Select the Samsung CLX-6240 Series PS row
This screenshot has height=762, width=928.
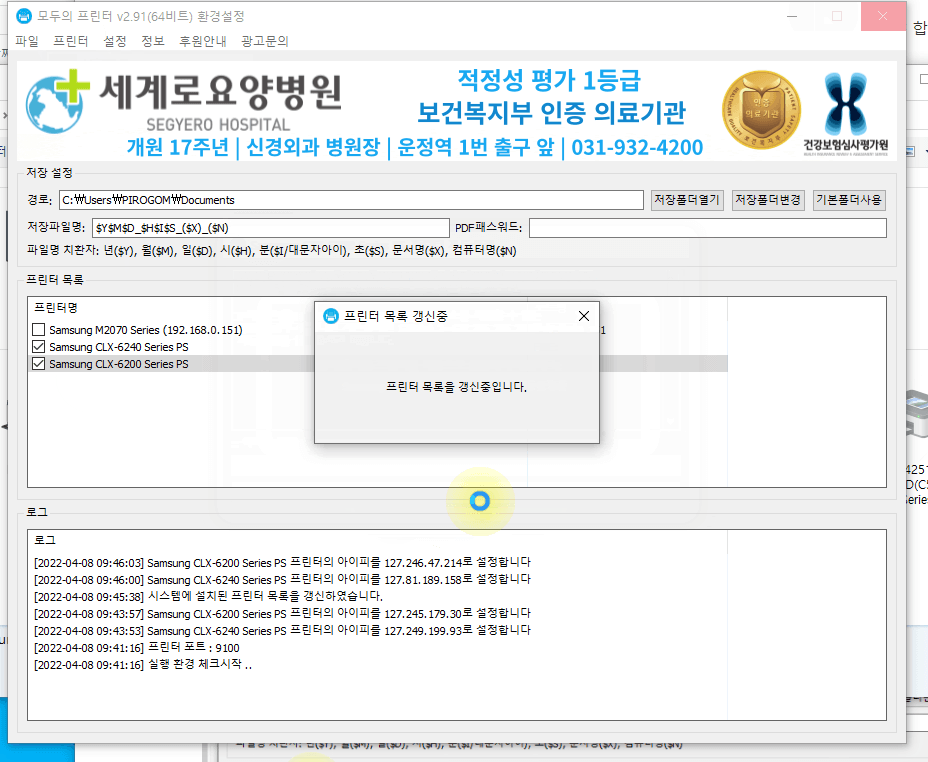coord(118,347)
